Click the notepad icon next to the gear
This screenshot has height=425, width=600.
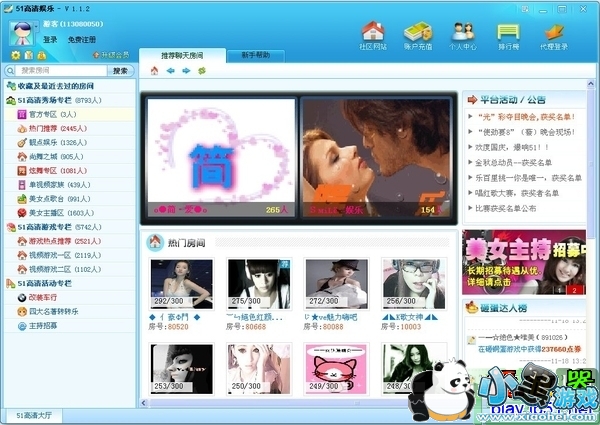[28, 55]
